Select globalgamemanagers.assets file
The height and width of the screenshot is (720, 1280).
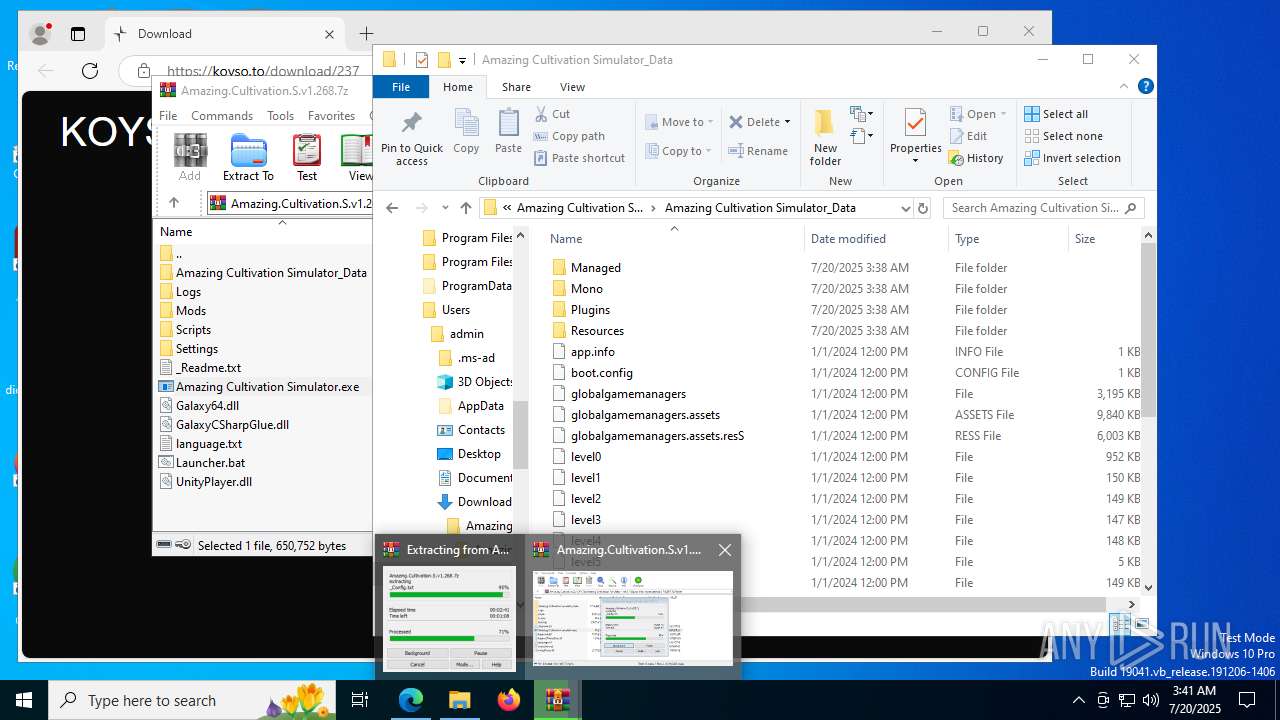(645, 415)
